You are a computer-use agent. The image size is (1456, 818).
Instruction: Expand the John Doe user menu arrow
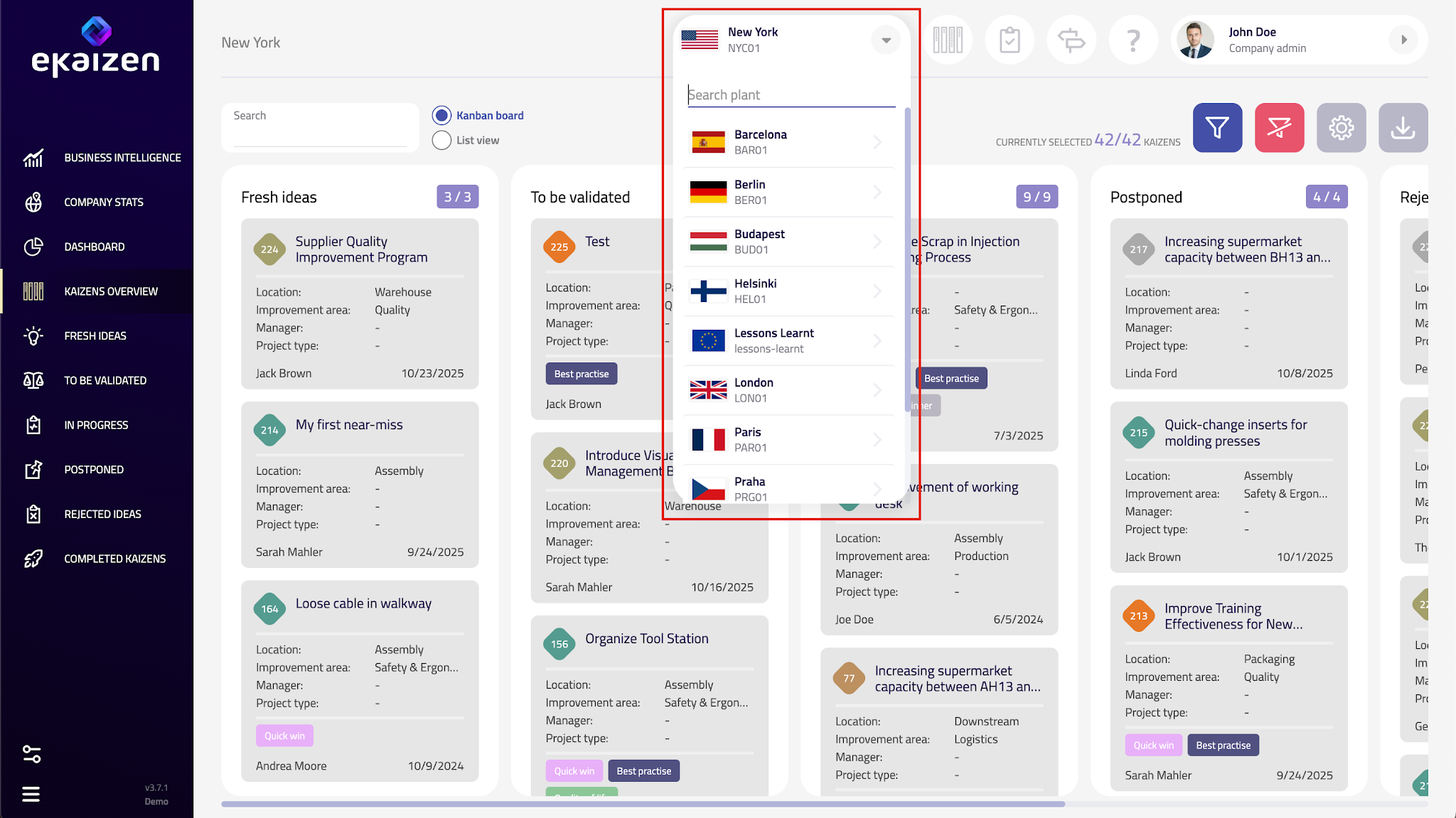(1403, 40)
